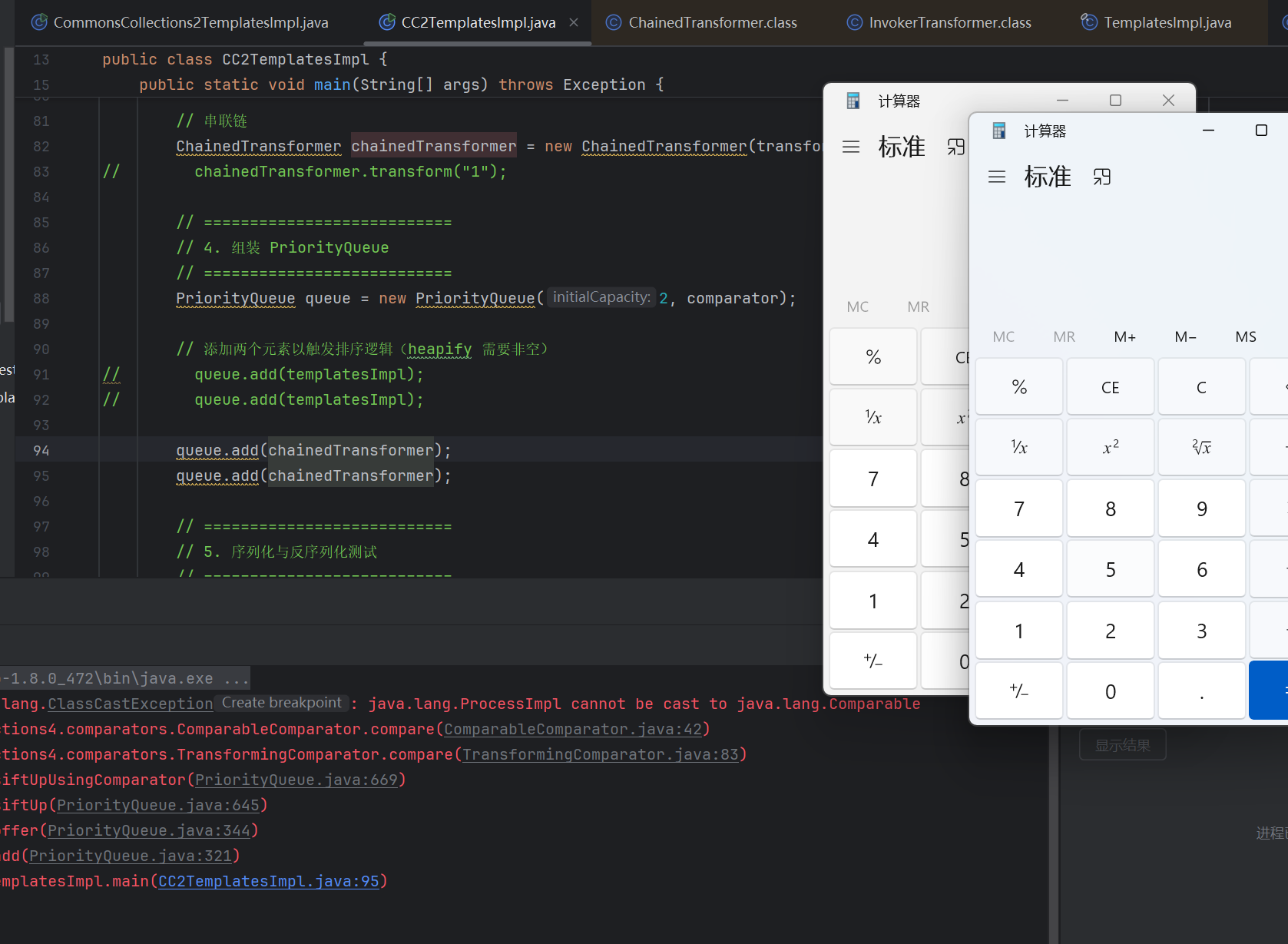The width and height of the screenshot is (1288, 944).
Task: Click the CC2TemplatesImpl.java:95 stack trace link
Action: 269,881
